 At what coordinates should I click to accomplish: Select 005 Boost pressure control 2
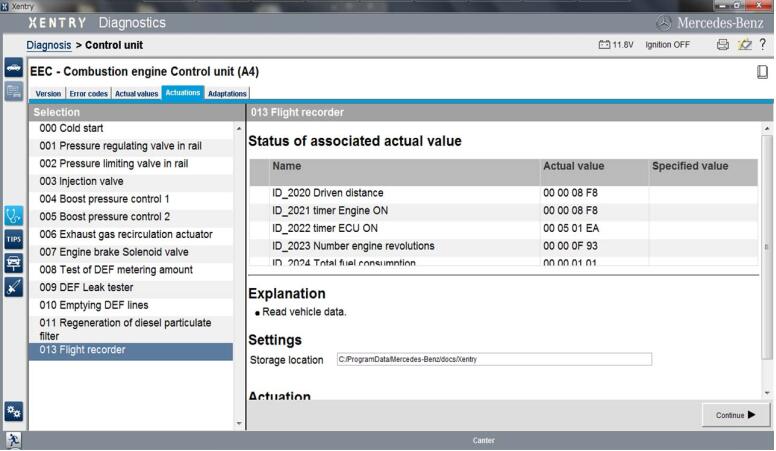point(131,217)
